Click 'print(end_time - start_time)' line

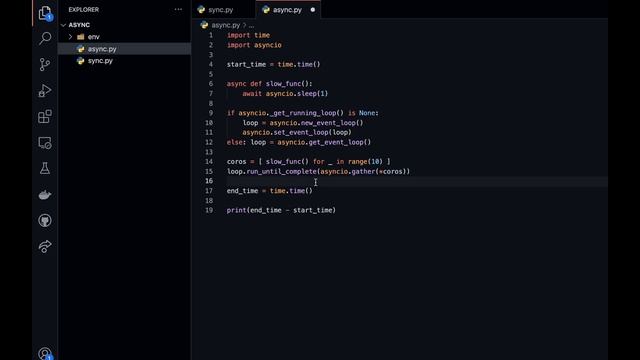[281, 210]
